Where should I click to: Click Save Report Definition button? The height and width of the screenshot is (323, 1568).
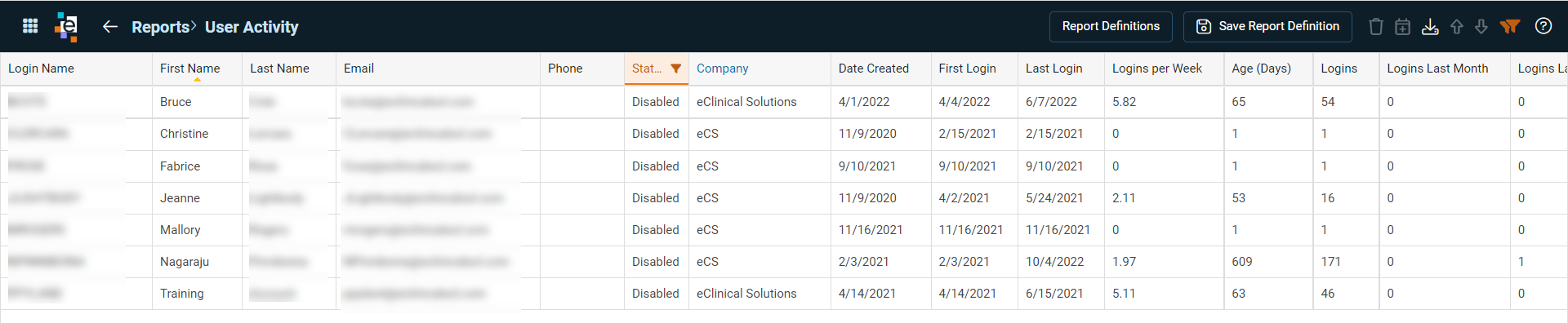coord(1267,27)
